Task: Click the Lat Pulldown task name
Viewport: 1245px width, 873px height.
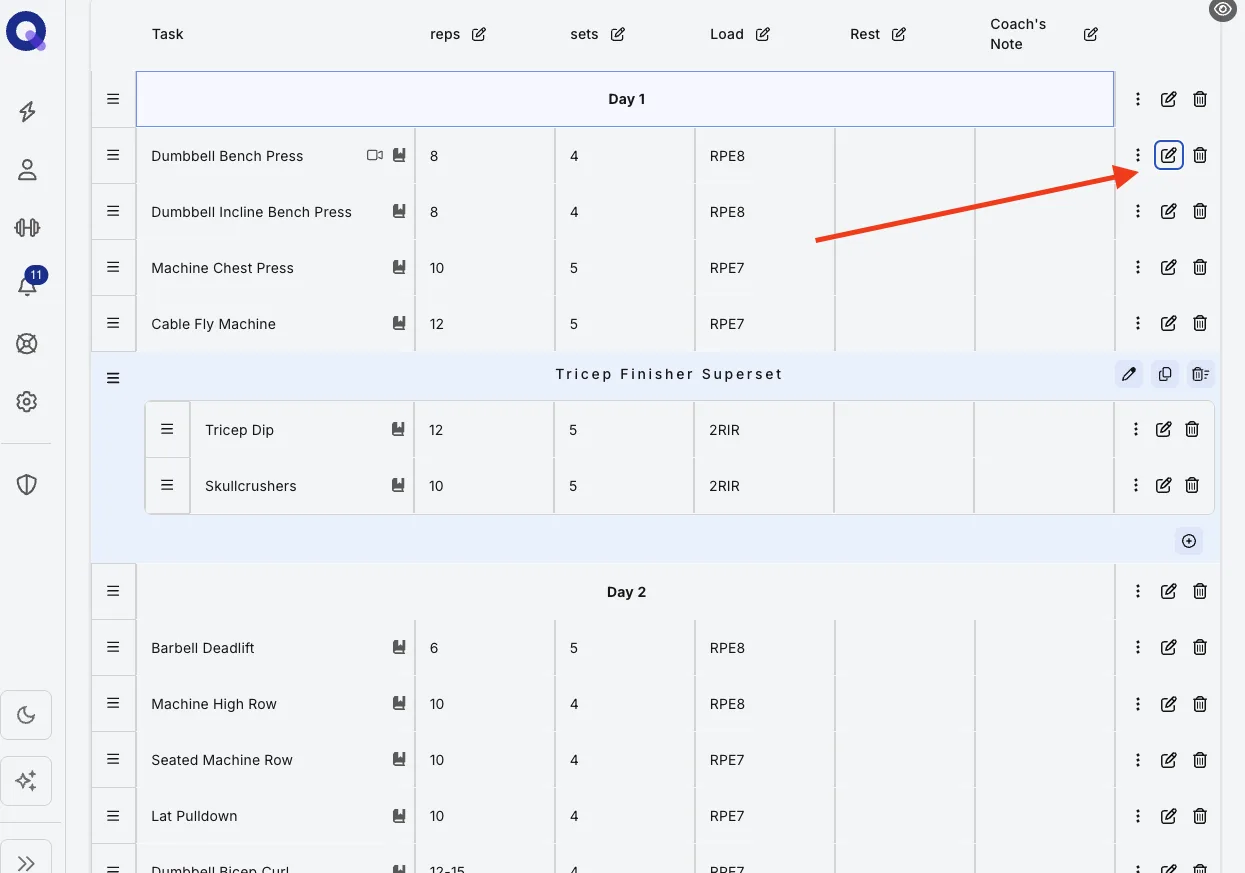Action: pos(194,816)
